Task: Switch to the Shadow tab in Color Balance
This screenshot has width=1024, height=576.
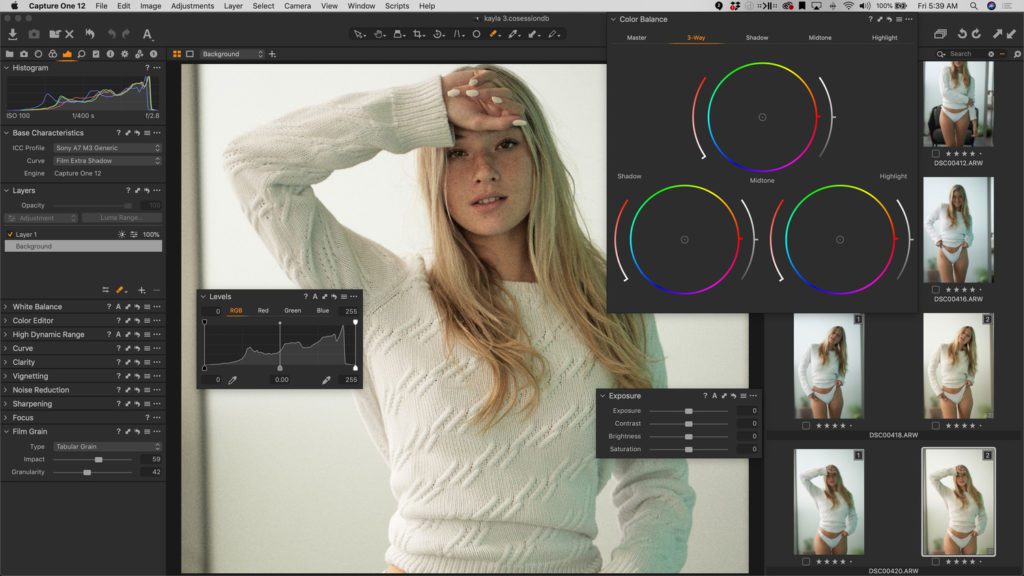Action: point(757,38)
